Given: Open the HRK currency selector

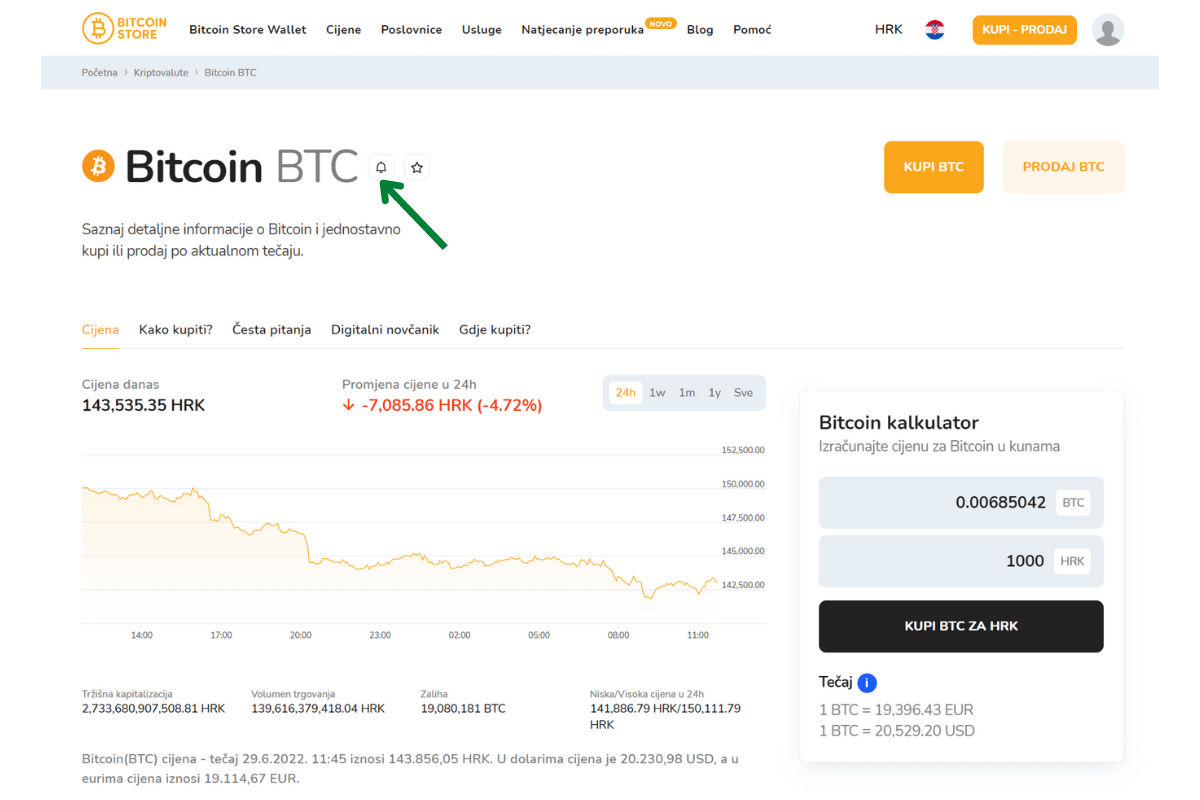Looking at the screenshot, I should coord(888,30).
